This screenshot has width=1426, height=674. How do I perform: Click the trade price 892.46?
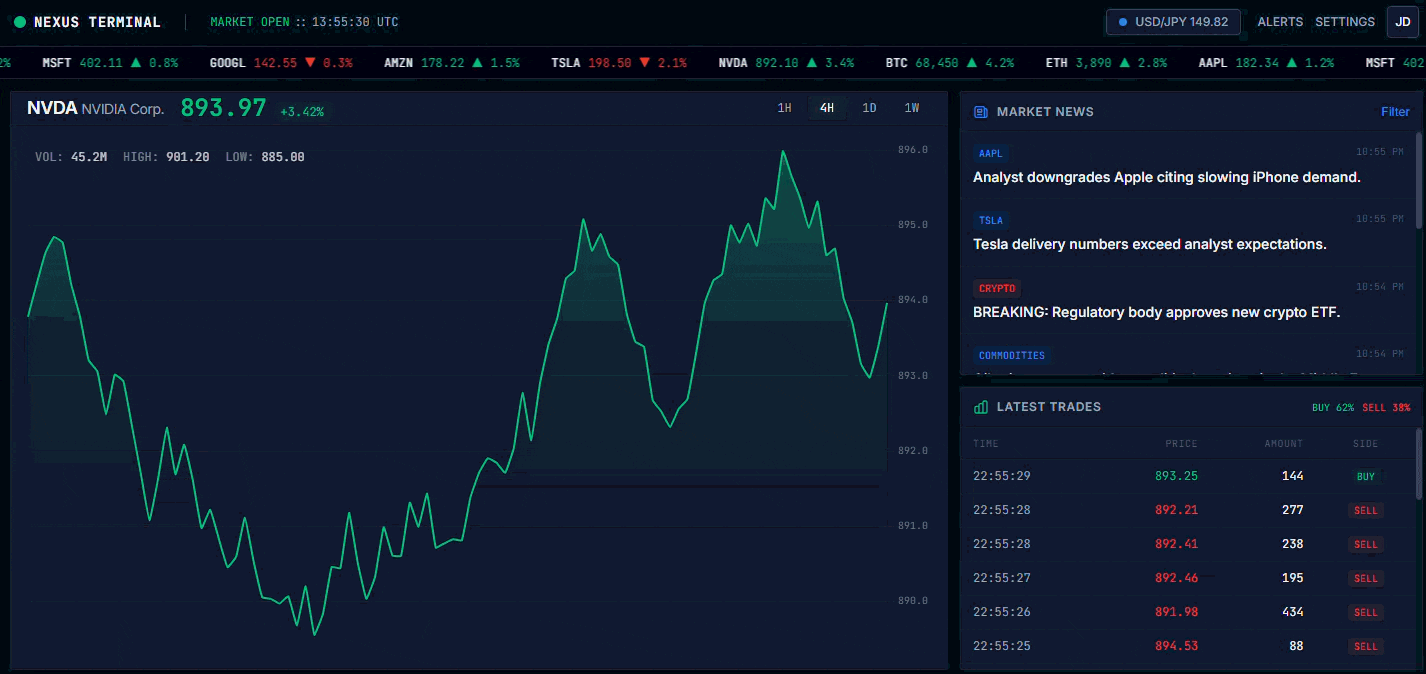coord(1176,578)
